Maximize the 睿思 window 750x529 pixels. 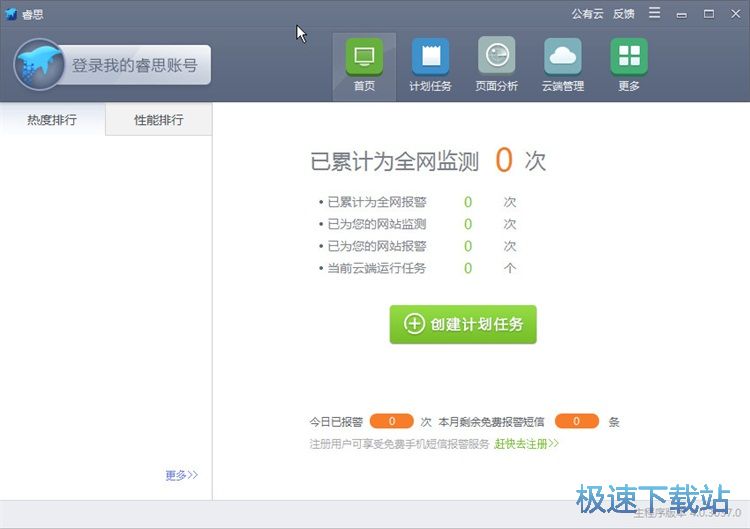tap(708, 14)
